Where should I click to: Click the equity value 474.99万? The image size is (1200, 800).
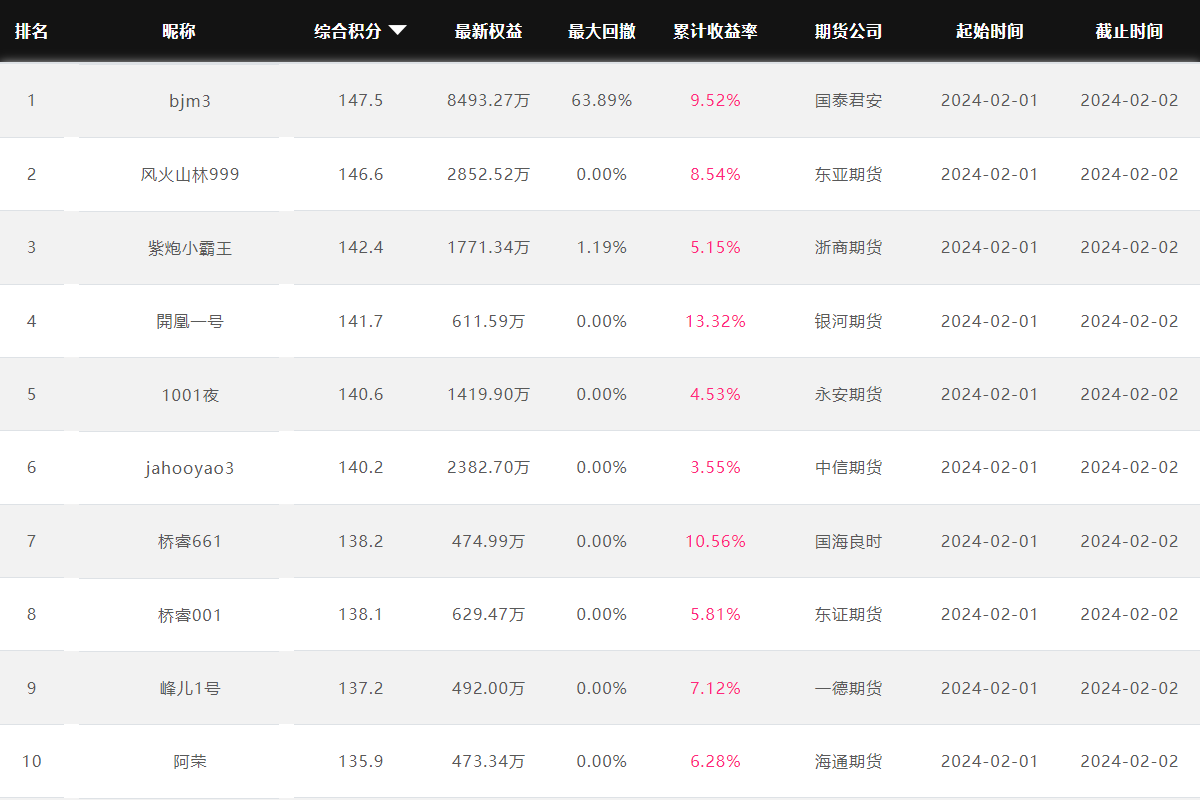coord(489,541)
